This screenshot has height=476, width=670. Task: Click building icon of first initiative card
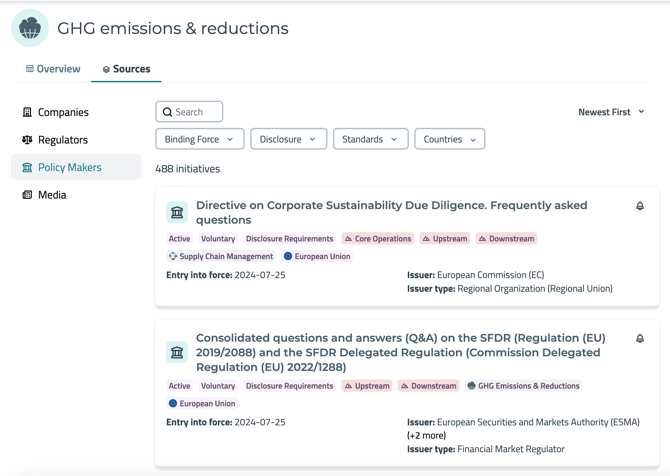(177, 212)
